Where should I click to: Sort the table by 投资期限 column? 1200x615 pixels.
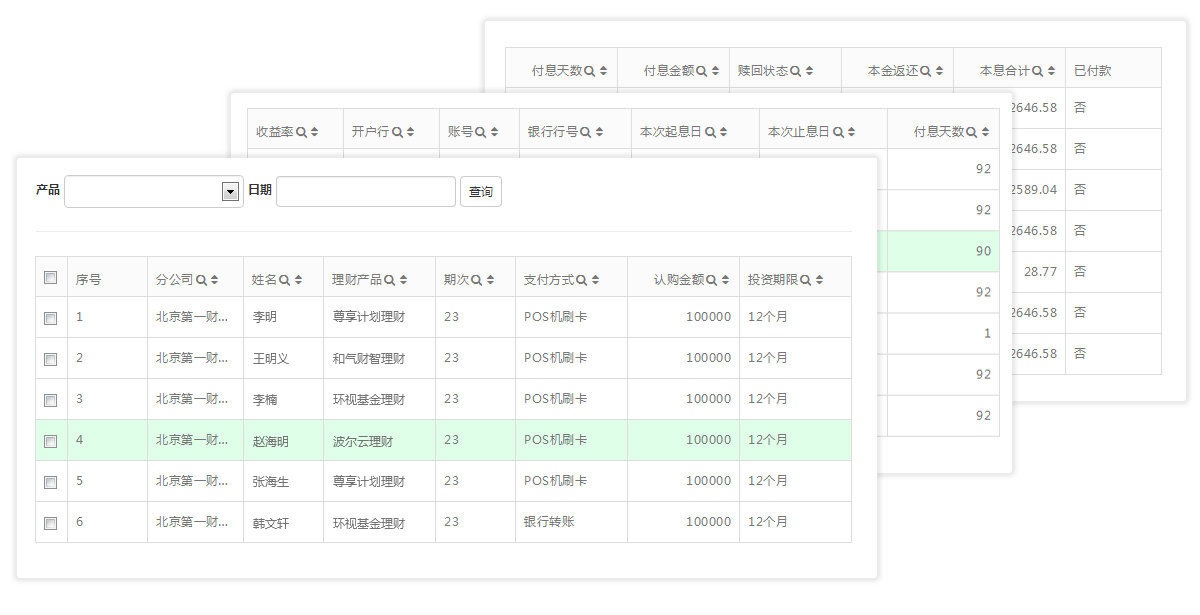coord(819,280)
